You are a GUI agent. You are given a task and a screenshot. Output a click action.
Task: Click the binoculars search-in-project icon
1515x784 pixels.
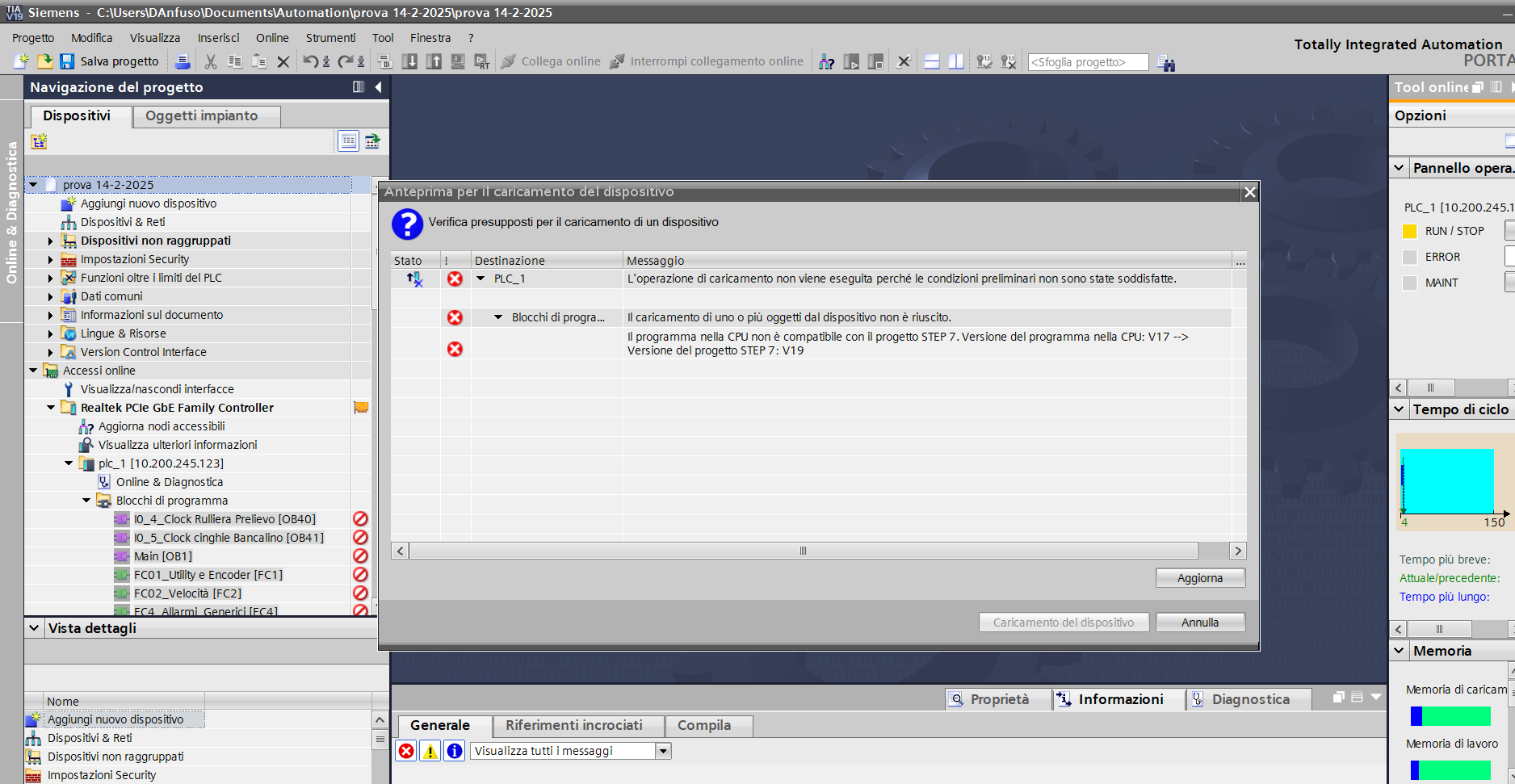pyautogui.click(x=1165, y=63)
